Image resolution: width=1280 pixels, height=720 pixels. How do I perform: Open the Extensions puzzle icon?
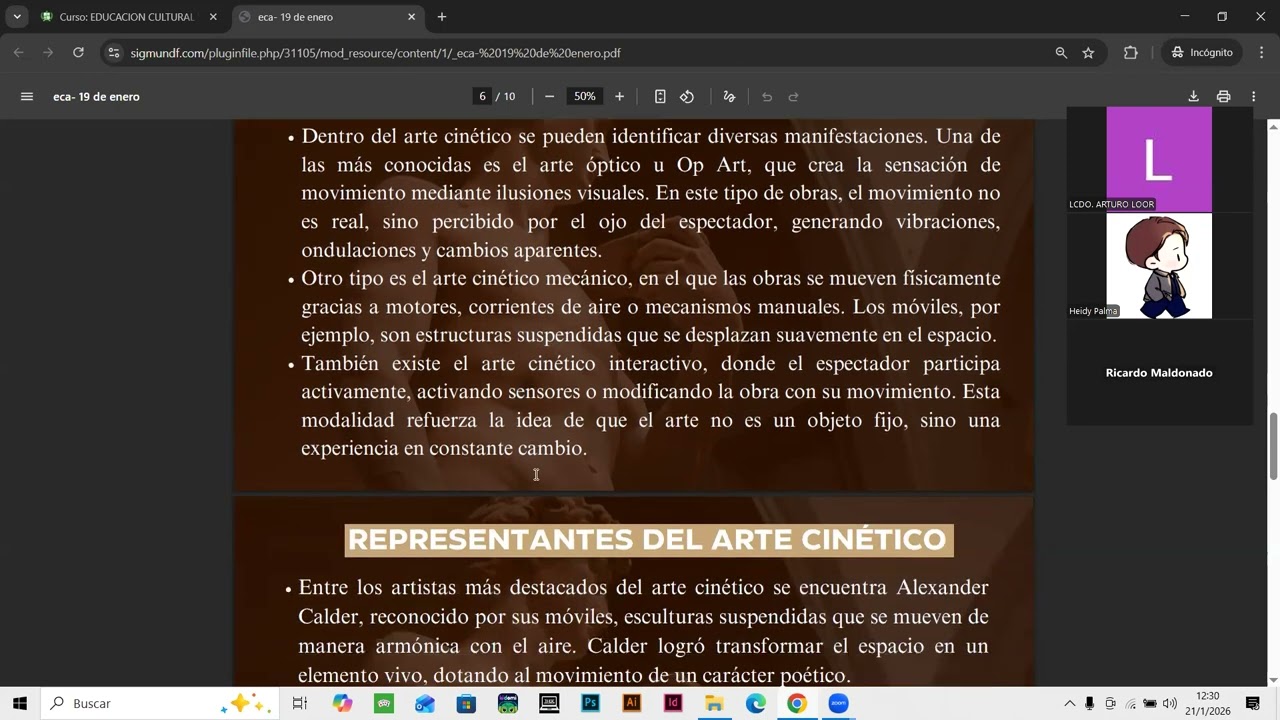click(1131, 53)
